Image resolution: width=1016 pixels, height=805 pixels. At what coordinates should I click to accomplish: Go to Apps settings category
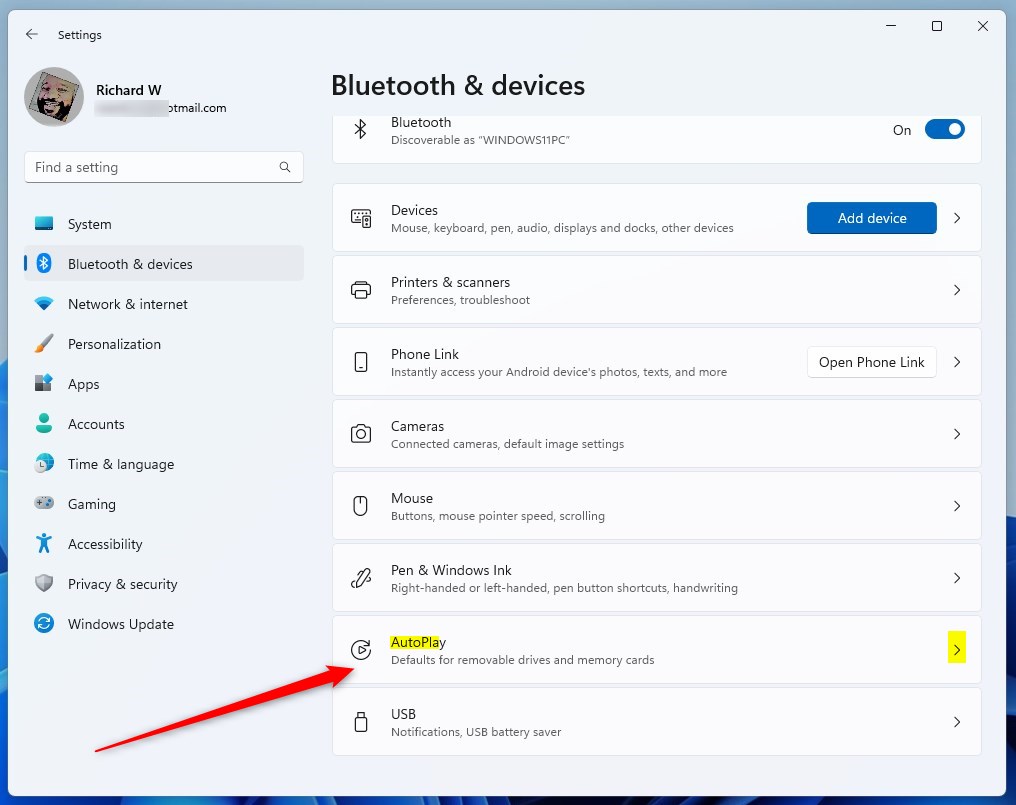[84, 384]
